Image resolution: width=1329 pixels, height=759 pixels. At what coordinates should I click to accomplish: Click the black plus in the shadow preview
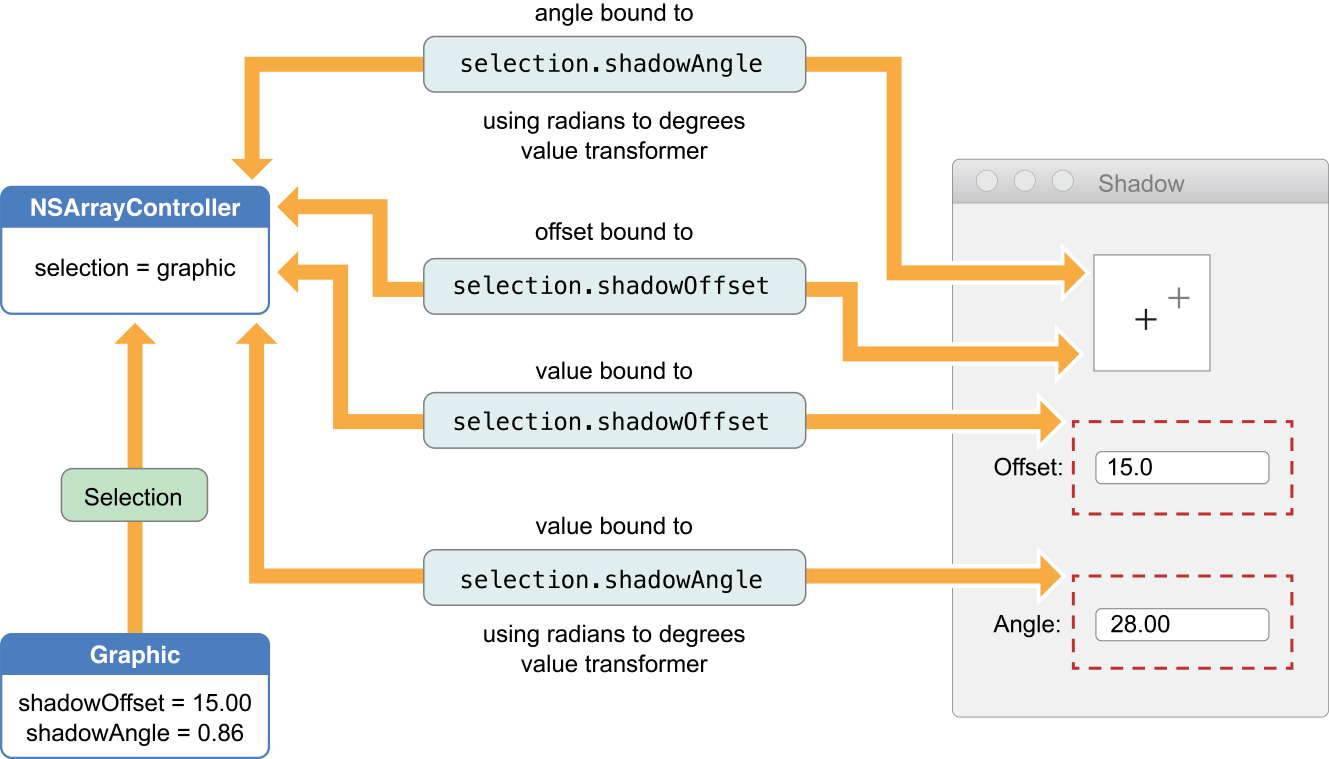tap(1146, 320)
